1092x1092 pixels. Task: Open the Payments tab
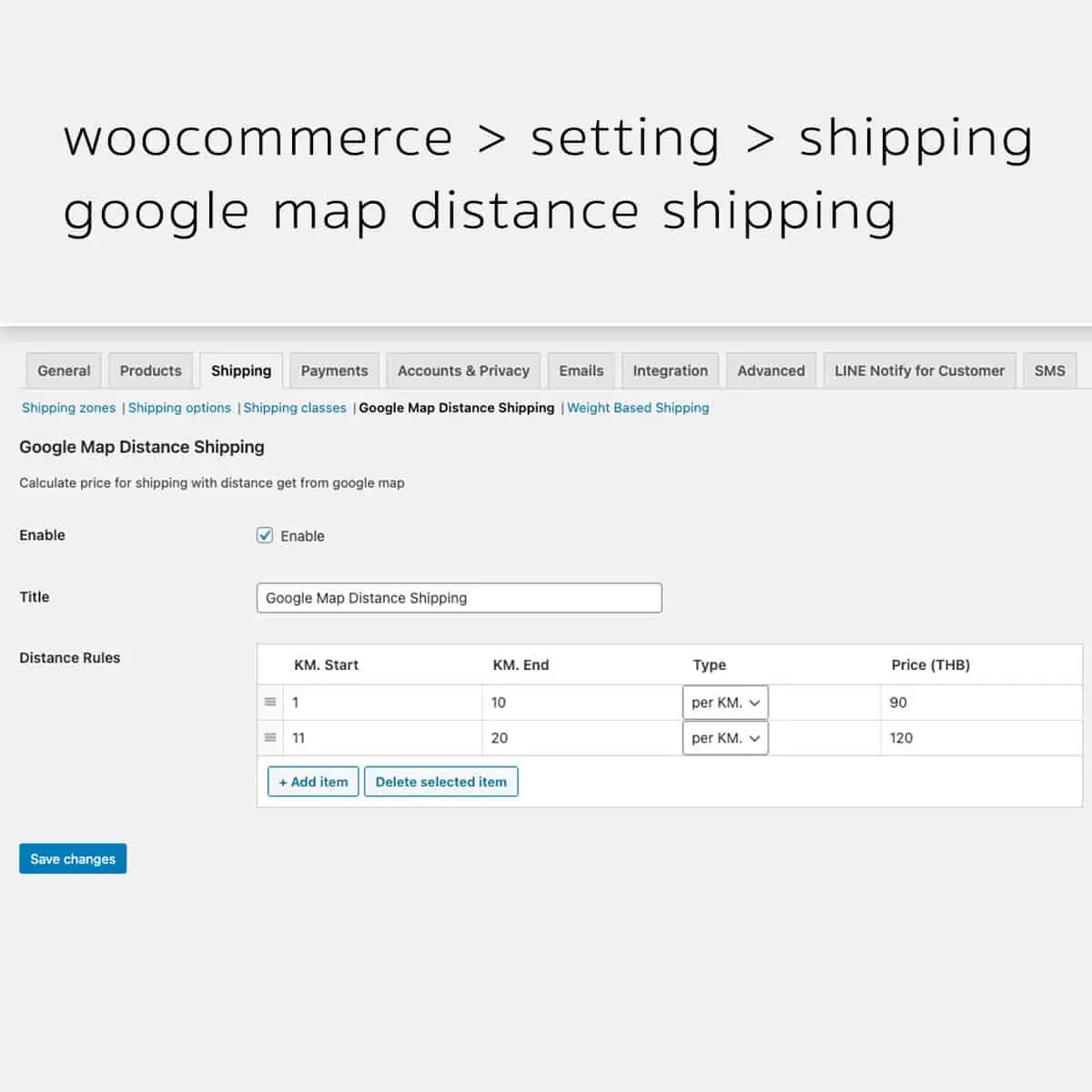point(334,371)
